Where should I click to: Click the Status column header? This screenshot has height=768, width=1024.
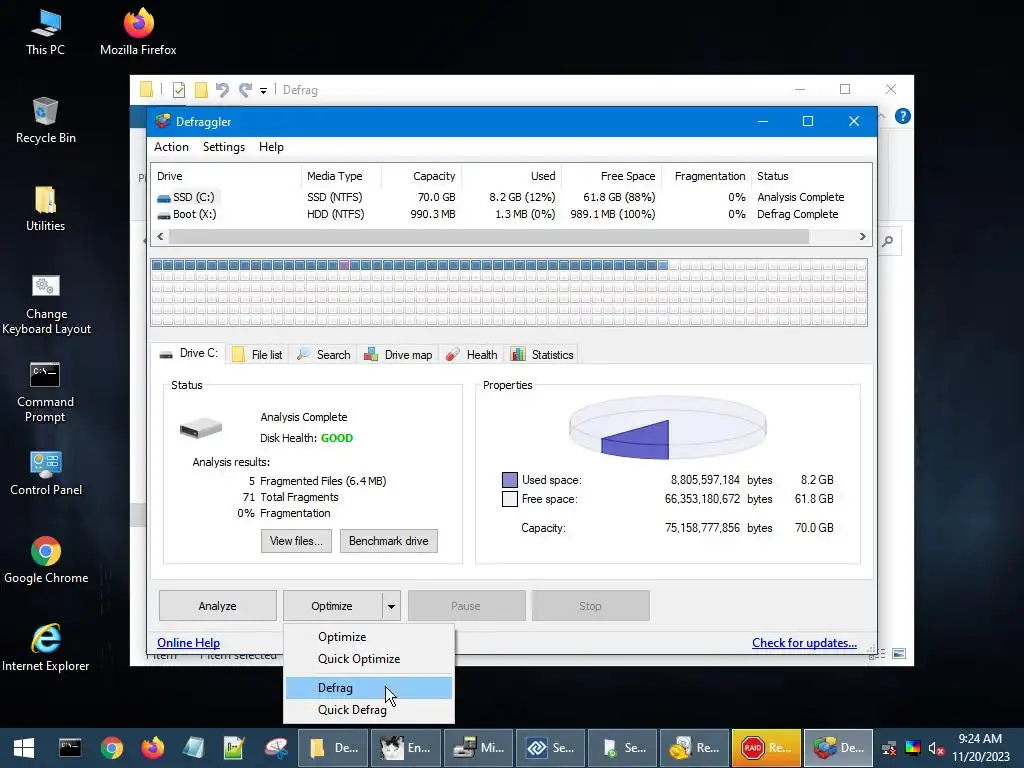point(811,176)
